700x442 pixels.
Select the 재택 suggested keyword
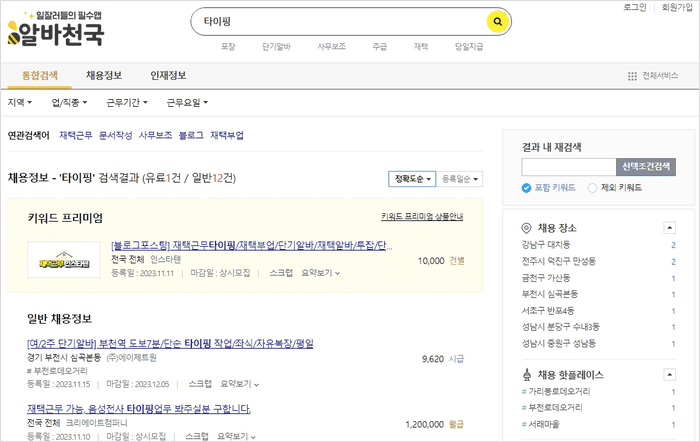pyautogui.click(x=421, y=46)
